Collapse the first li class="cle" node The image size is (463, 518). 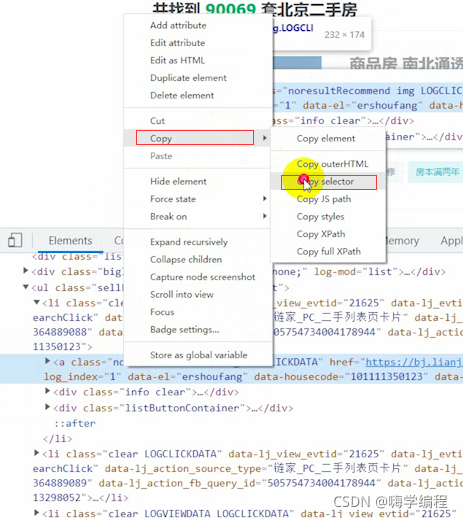37,302
